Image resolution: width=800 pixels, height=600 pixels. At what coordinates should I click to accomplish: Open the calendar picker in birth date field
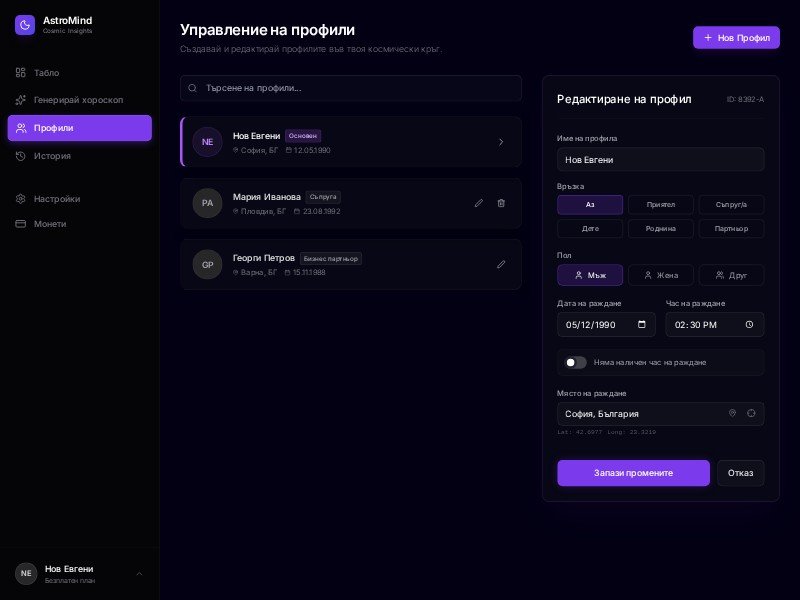(x=640, y=325)
